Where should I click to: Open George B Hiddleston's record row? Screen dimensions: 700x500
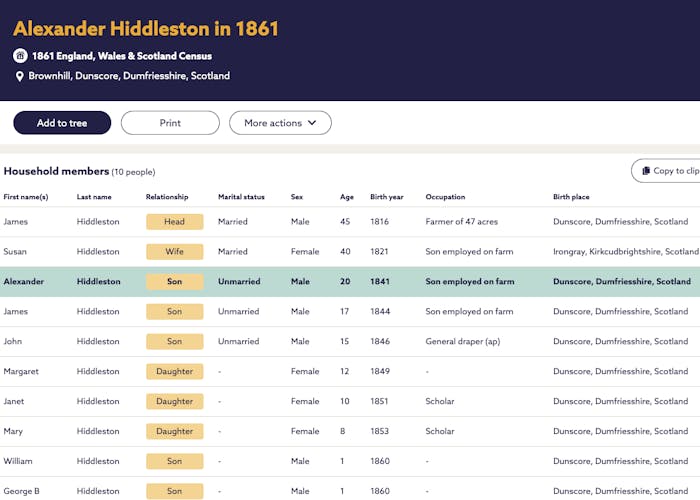pos(350,490)
